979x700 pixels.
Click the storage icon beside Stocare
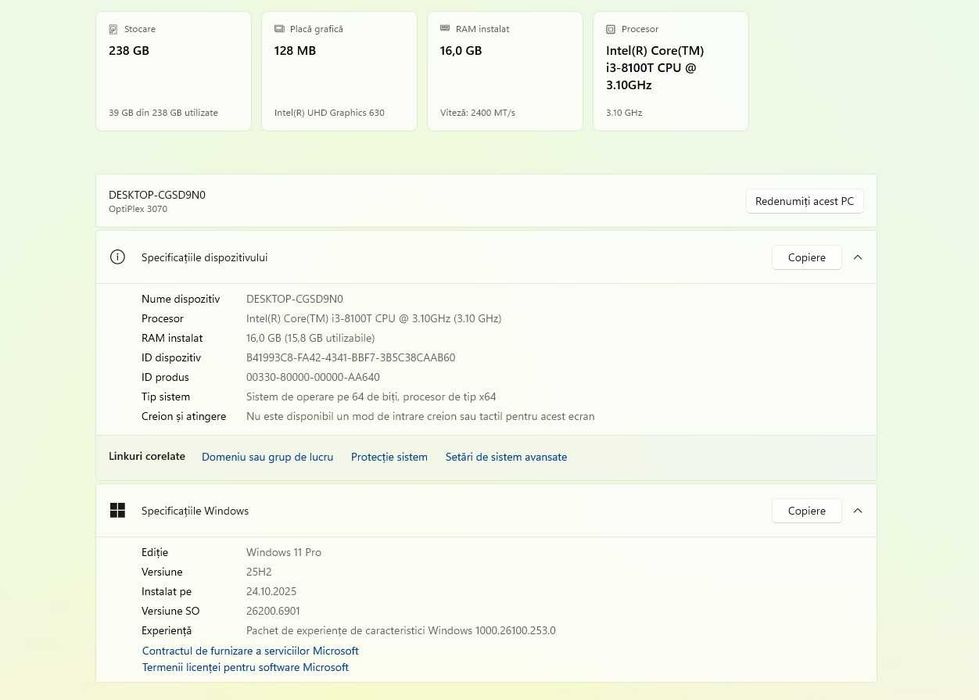pyautogui.click(x=114, y=29)
